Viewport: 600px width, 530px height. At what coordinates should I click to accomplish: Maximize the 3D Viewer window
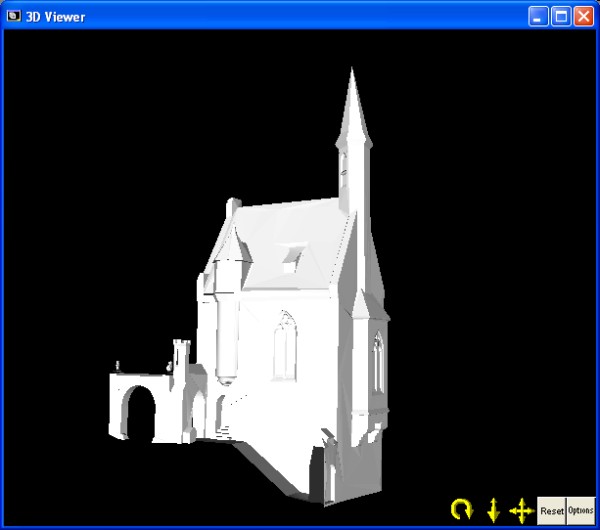pyautogui.click(x=561, y=16)
